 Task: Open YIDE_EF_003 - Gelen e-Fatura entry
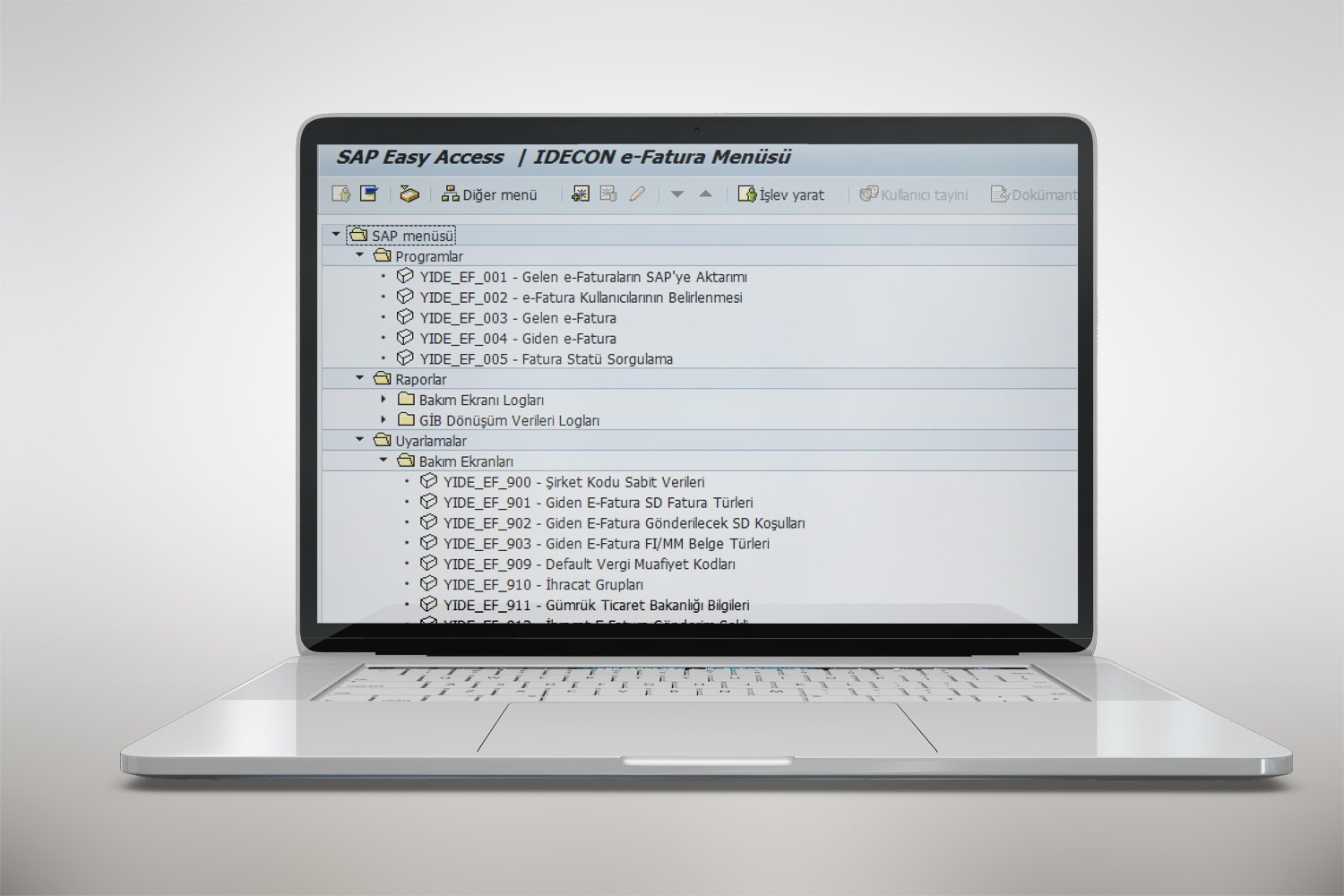point(518,318)
